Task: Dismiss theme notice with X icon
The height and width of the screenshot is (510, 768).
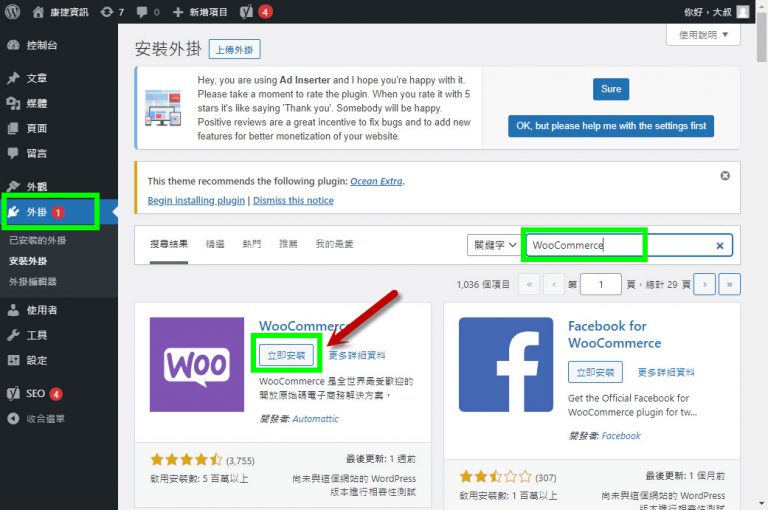Action: click(x=725, y=175)
